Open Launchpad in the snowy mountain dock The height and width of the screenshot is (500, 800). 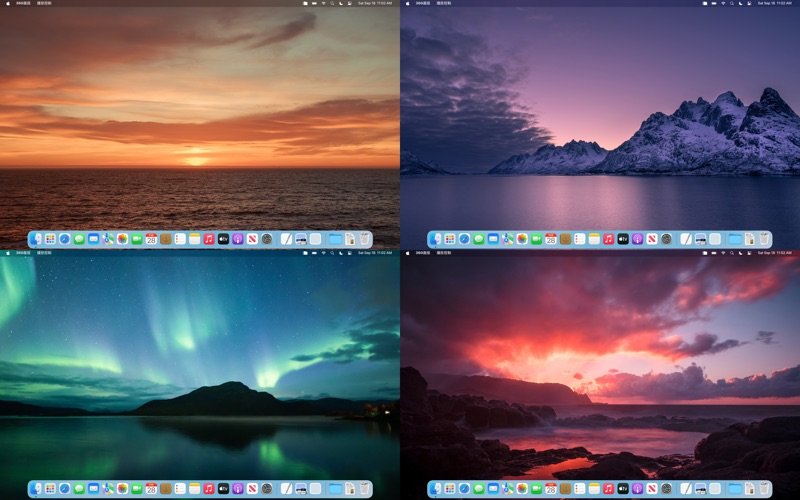tap(450, 239)
